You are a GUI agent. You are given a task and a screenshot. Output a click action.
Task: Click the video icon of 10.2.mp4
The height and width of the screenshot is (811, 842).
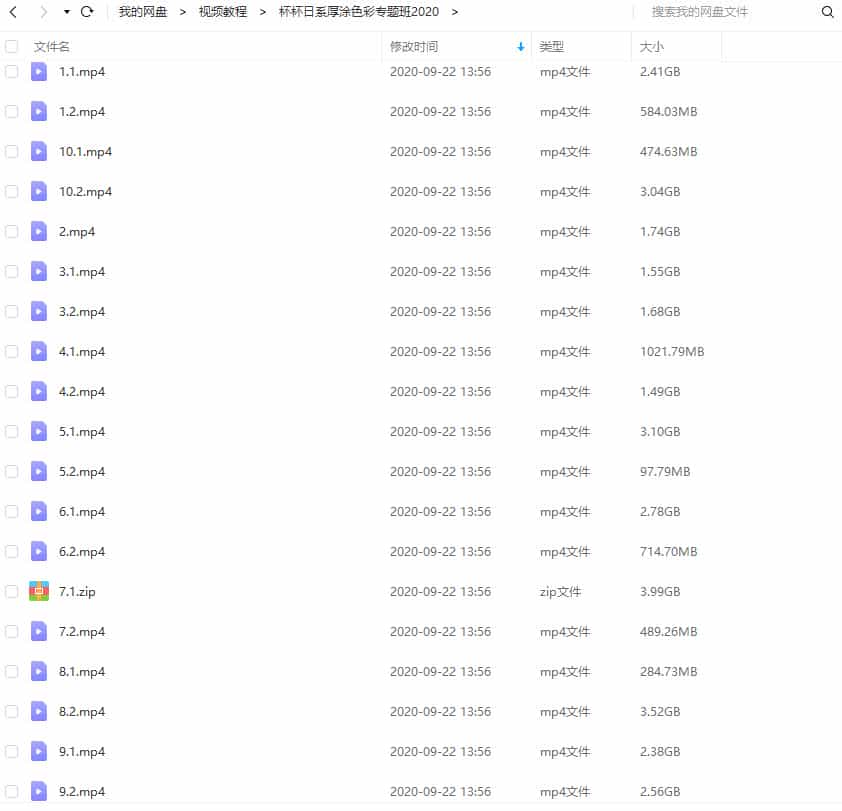(39, 192)
